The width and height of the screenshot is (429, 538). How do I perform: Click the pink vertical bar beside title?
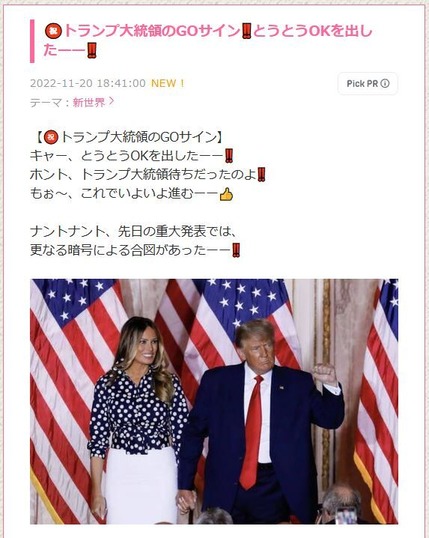pyautogui.click(x=32, y=41)
